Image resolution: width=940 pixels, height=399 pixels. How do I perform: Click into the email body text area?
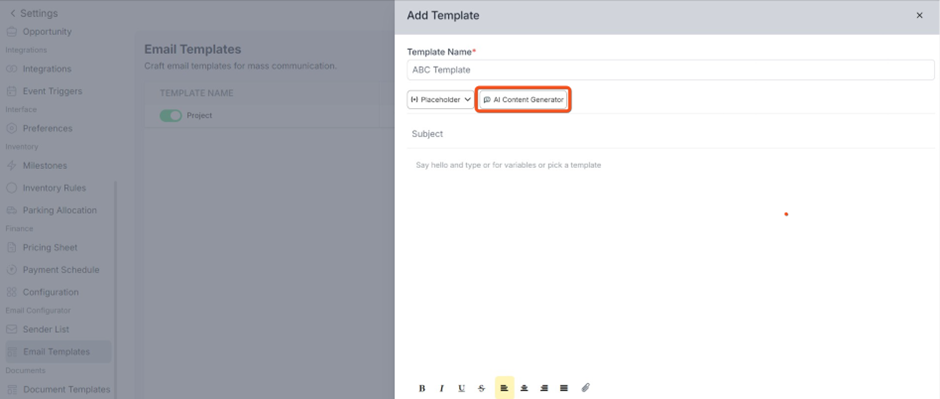click(670, 264)
